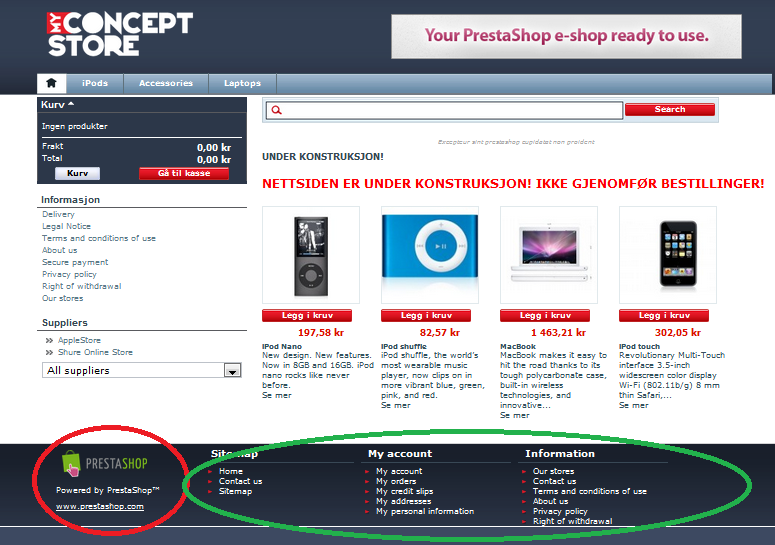
Task: Click Se mer under iPod touch
Action: pyautogui.click(x=634, y=405)
